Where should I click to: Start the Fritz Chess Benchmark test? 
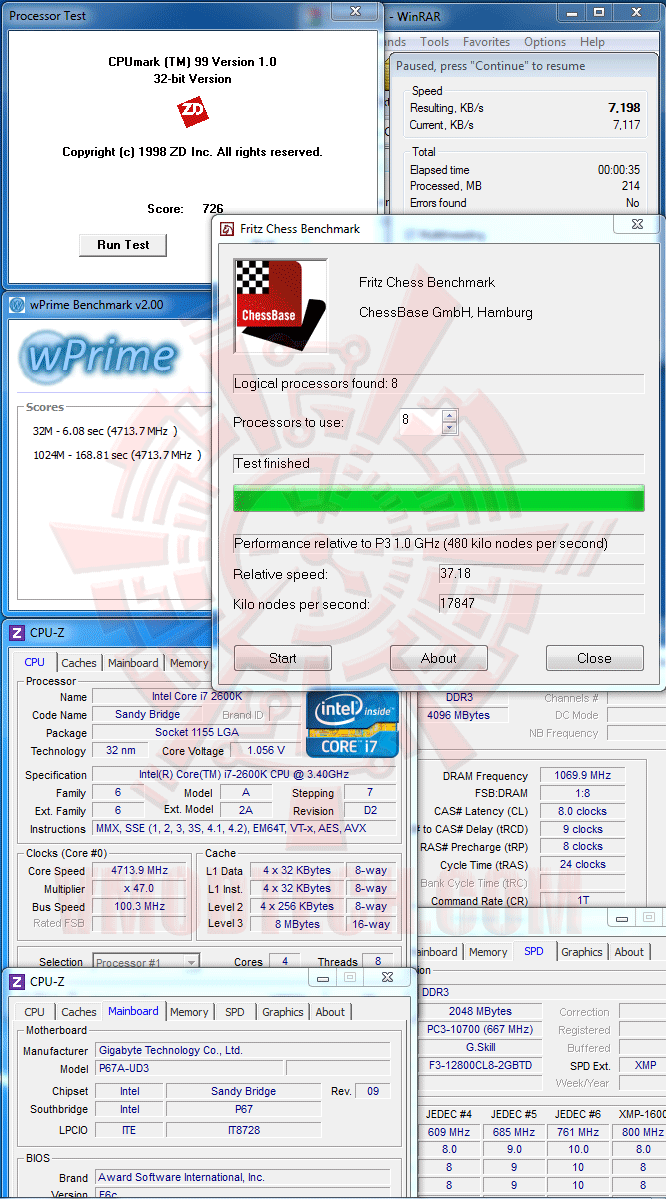(x=283, y=658)
